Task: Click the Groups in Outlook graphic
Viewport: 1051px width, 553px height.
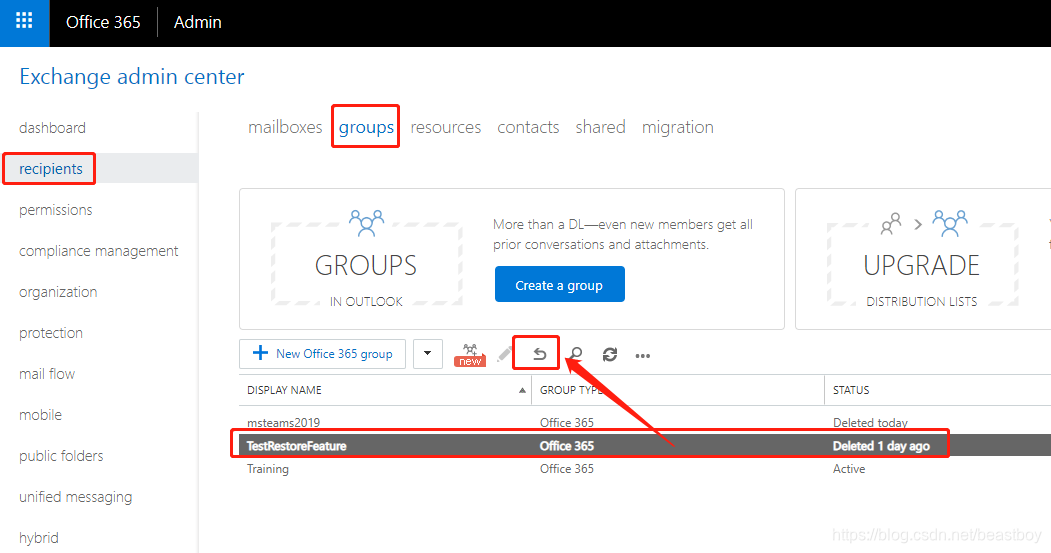Action: click(366, 259)
